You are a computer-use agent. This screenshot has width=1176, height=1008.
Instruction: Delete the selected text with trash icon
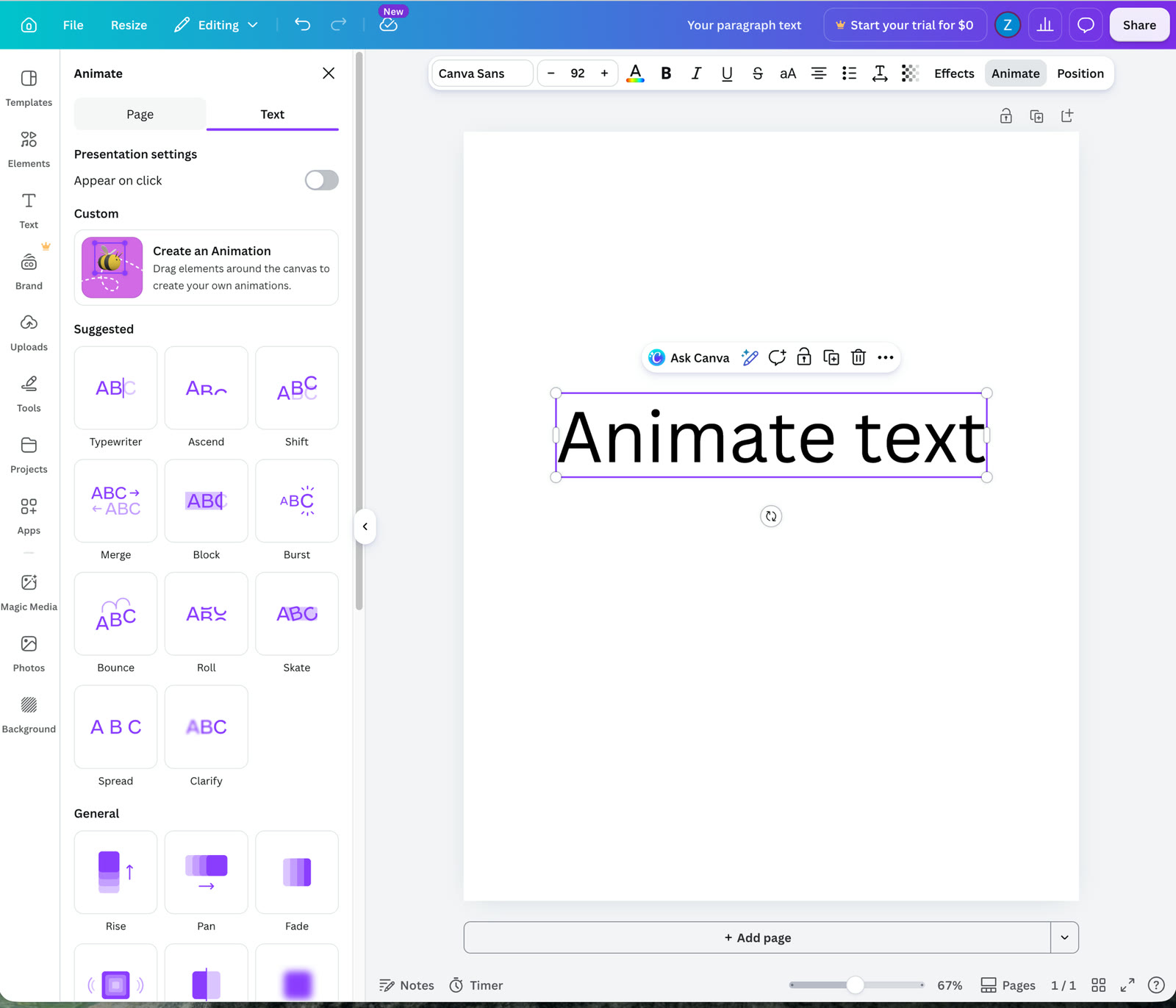(x=858, y=358)
